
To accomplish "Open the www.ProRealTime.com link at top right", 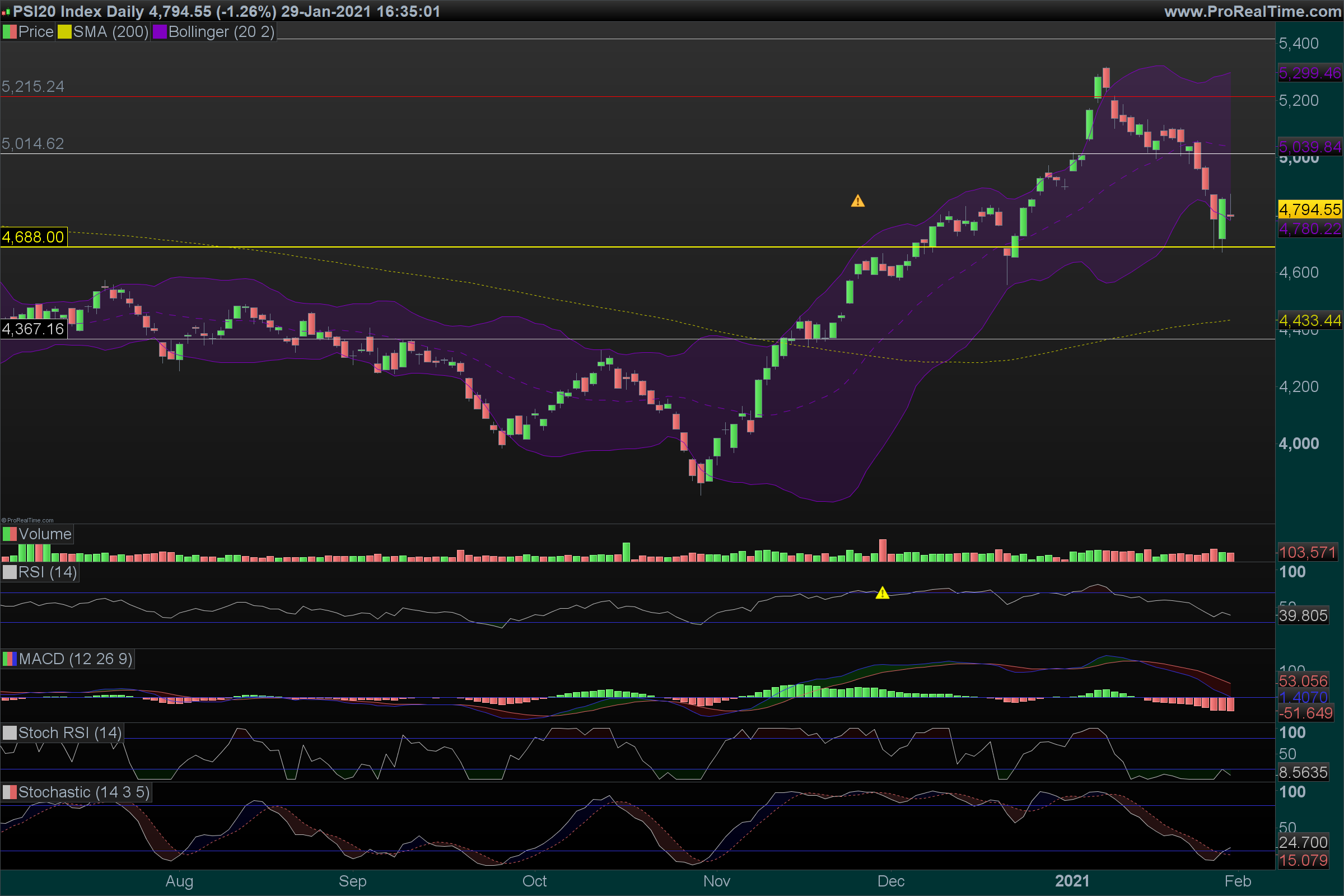I will [1252, 11].
